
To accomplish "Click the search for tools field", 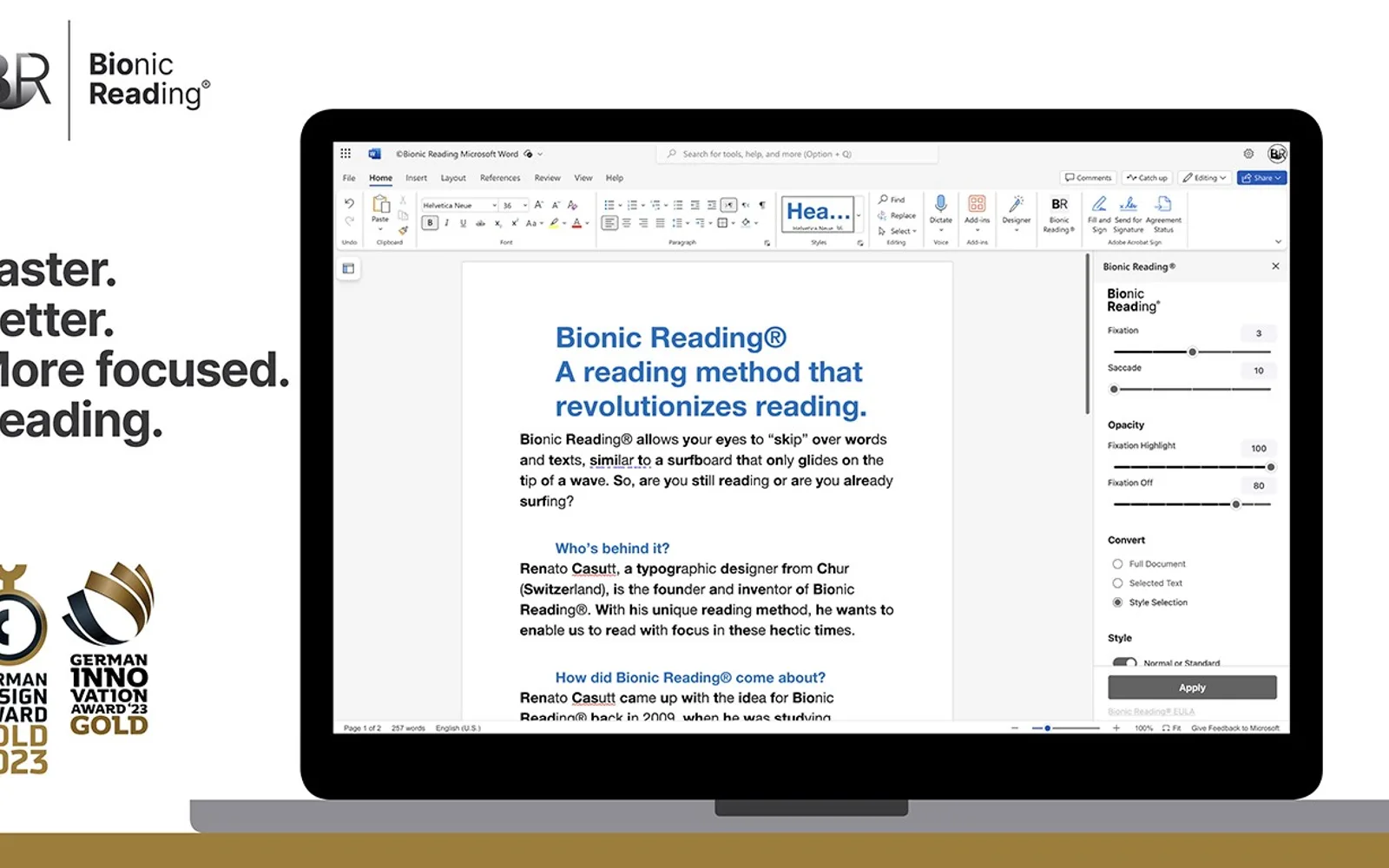I will click(797, 155).
